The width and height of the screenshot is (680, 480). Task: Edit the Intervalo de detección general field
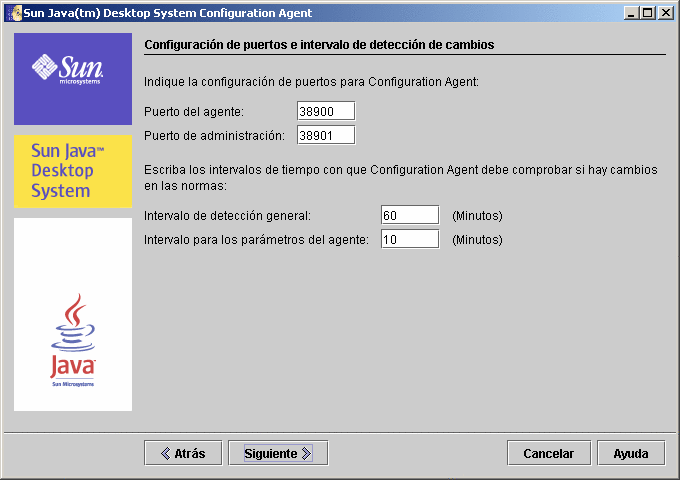410,215
